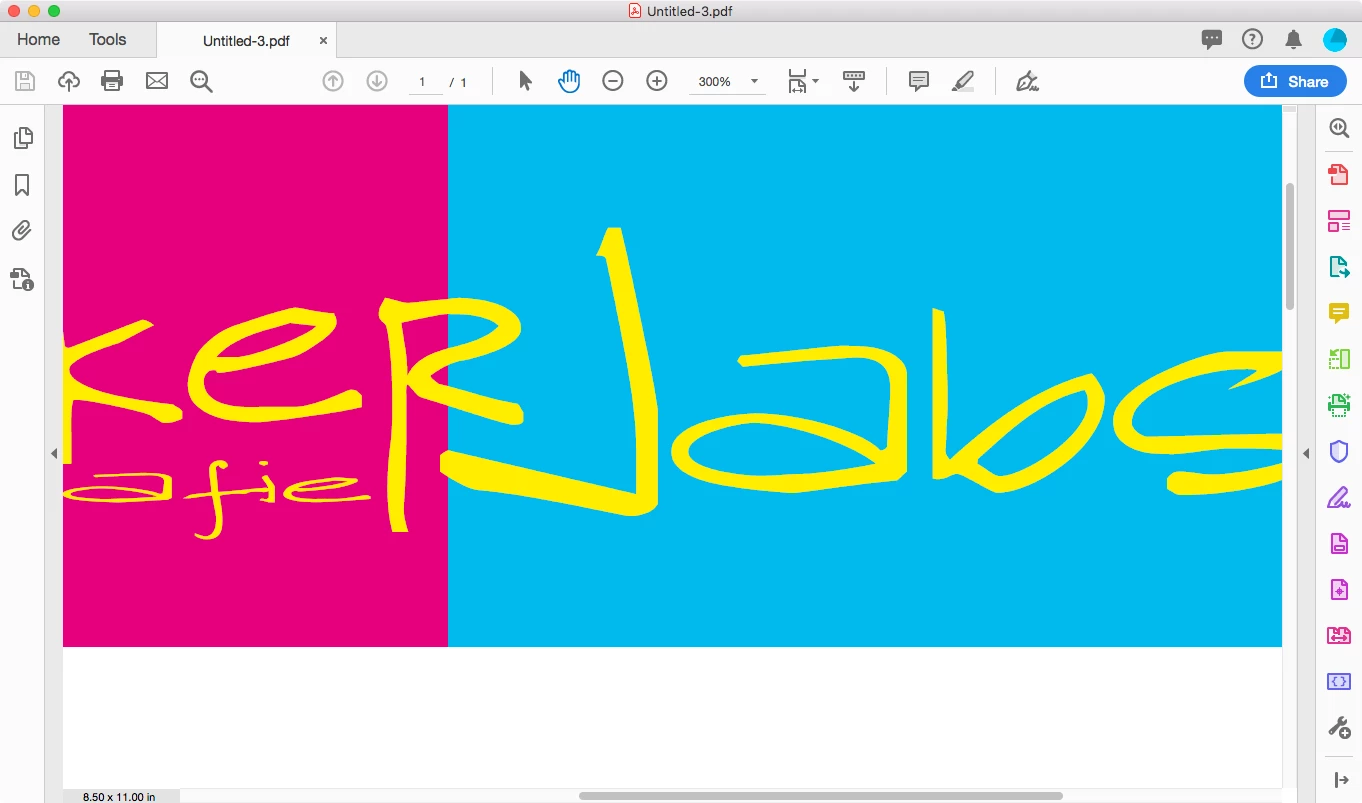Open the Scan and OCR tool
The height and width of the screenshot is (803, 1362).
point(1339,405)
